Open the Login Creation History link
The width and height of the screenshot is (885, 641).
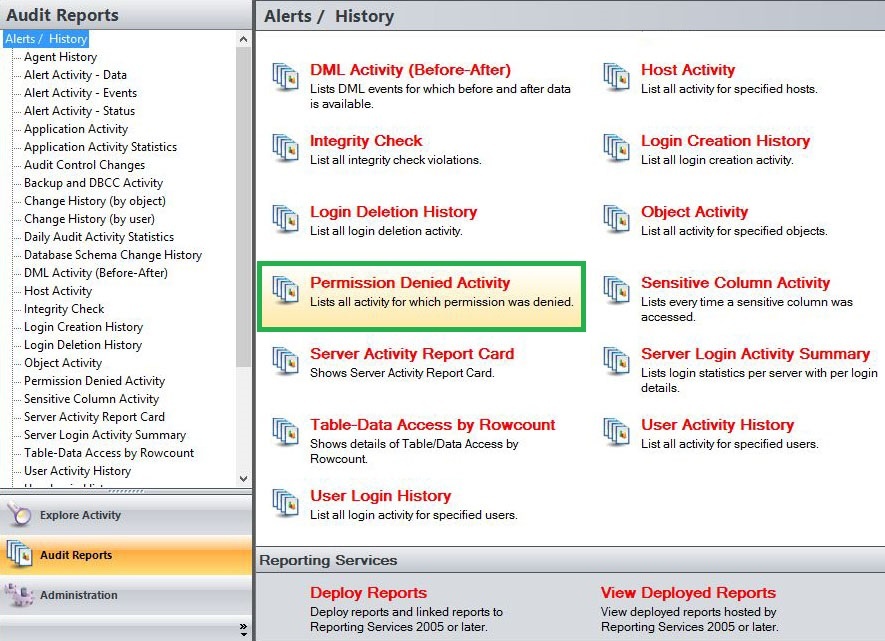click(x=725, y=141)
